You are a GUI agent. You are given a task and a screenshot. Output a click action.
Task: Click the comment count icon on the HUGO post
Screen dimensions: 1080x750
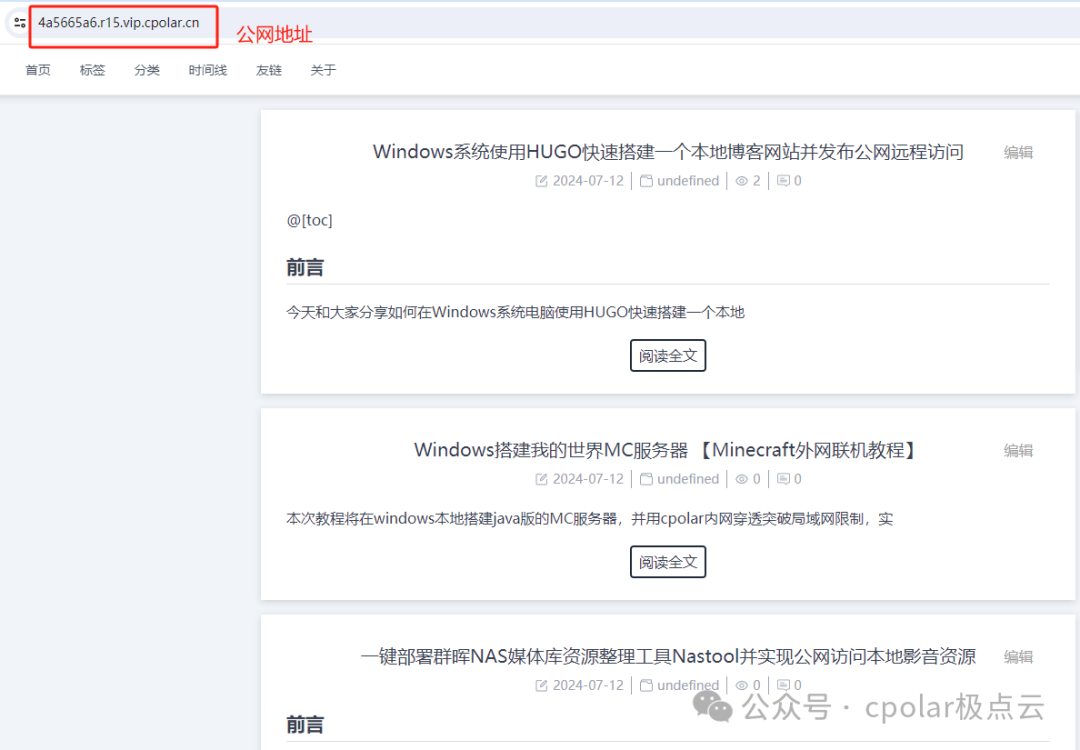click(783, 181)
